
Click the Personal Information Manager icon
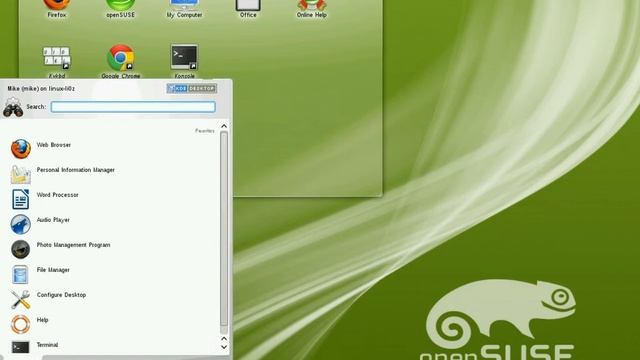tap(20, 174)
